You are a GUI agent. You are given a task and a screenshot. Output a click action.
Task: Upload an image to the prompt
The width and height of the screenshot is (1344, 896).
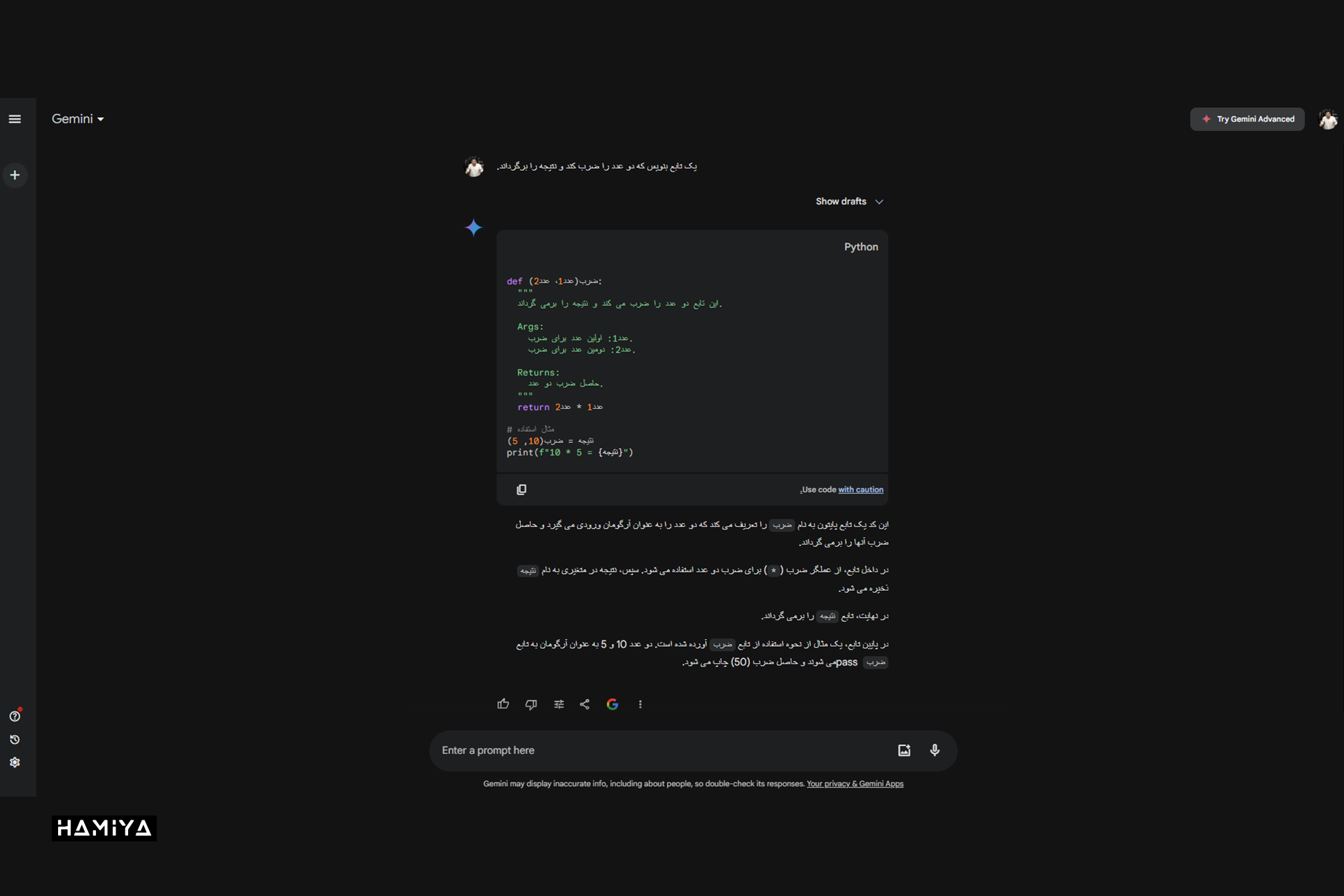pos(904,750)
